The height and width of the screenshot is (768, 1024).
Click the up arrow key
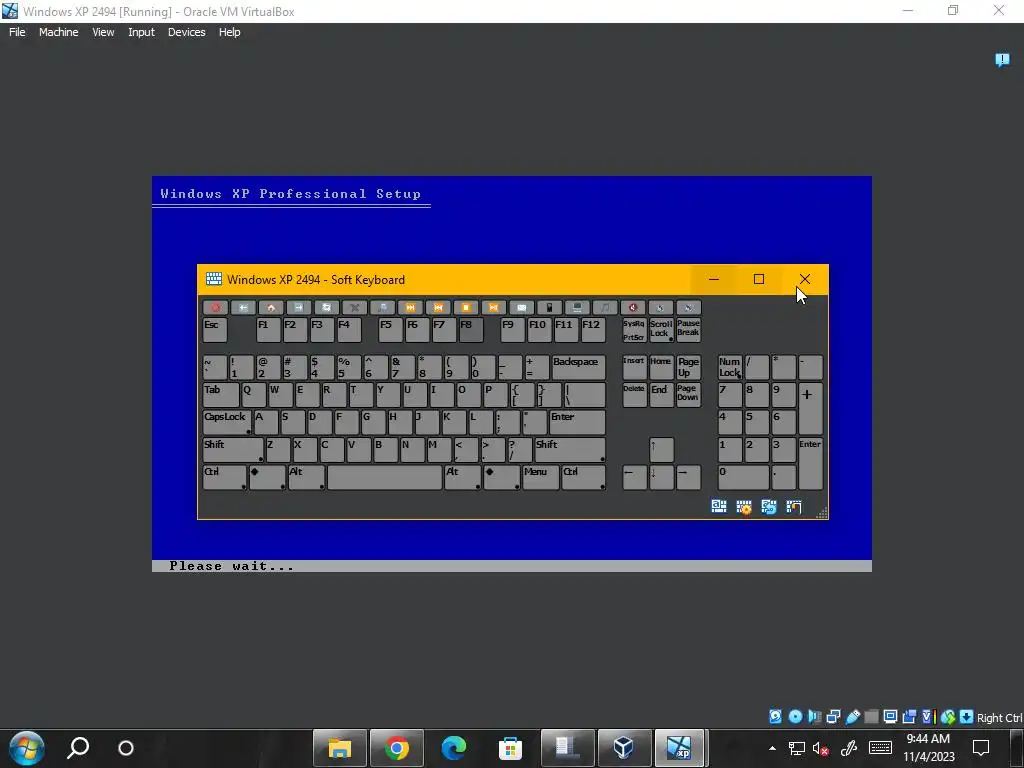click(x=661, y=449)
